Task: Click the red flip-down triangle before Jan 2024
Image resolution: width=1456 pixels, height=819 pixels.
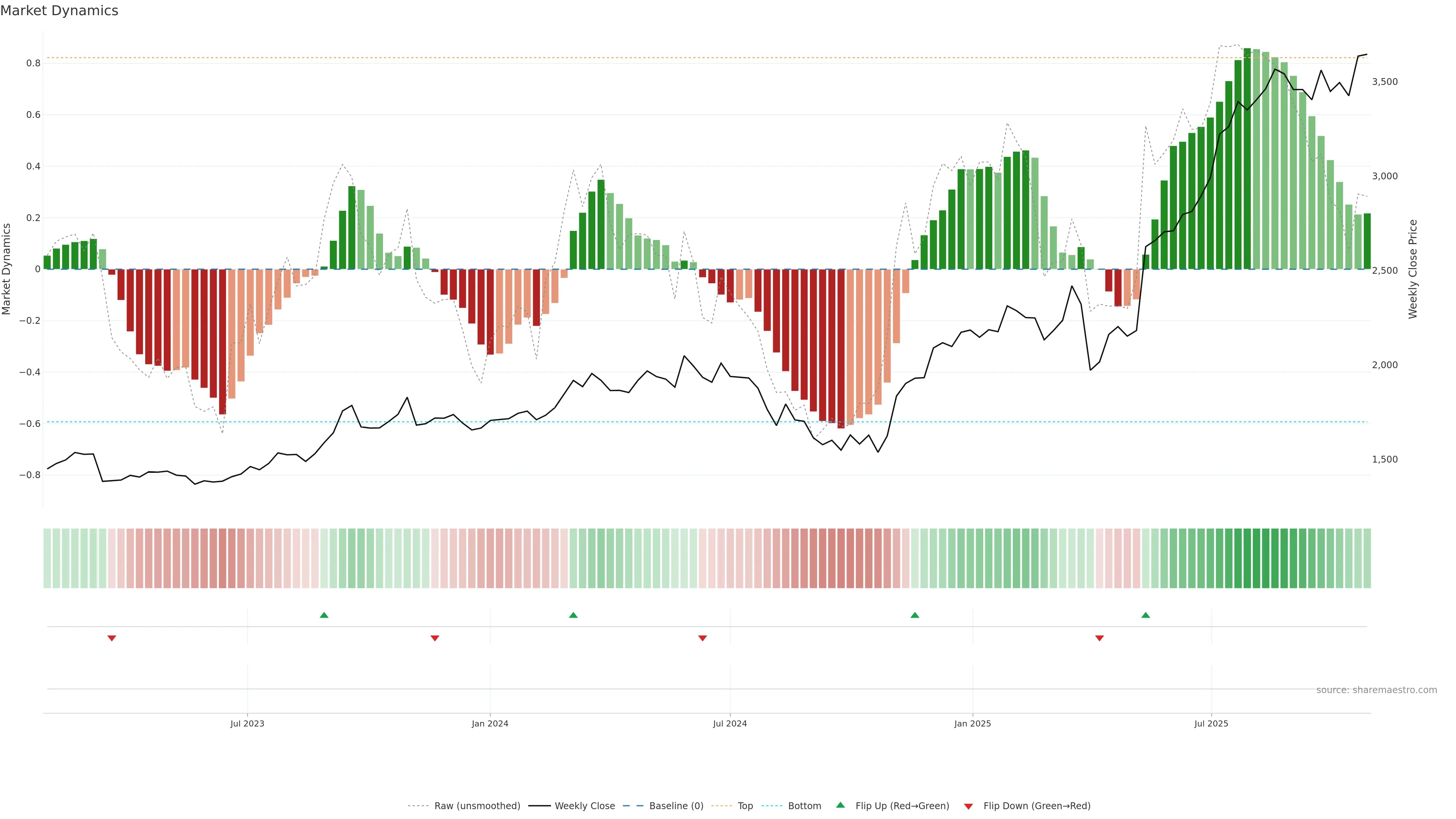Action: click(x=435, y=638)
